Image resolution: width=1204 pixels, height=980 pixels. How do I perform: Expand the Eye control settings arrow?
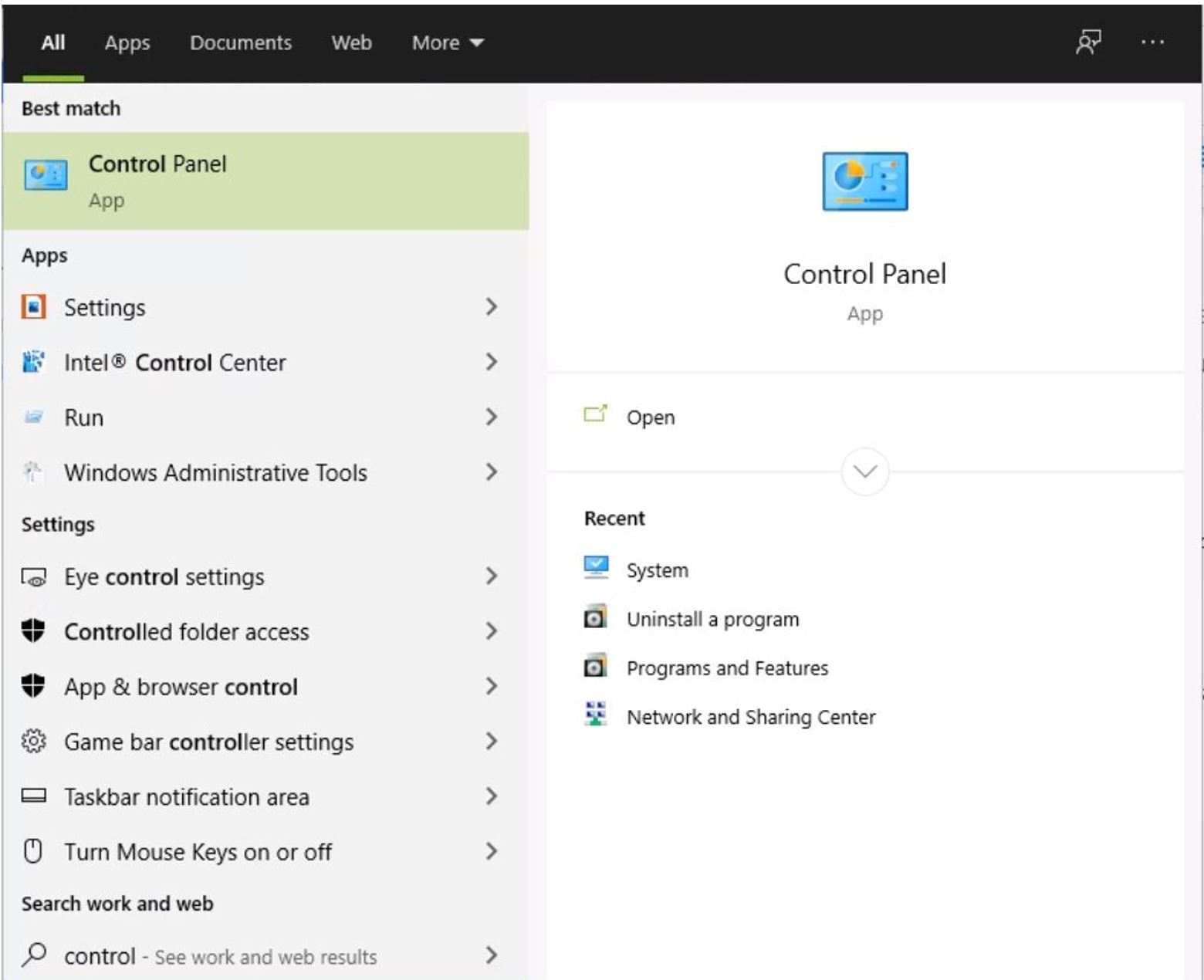(x=492, y=576)
